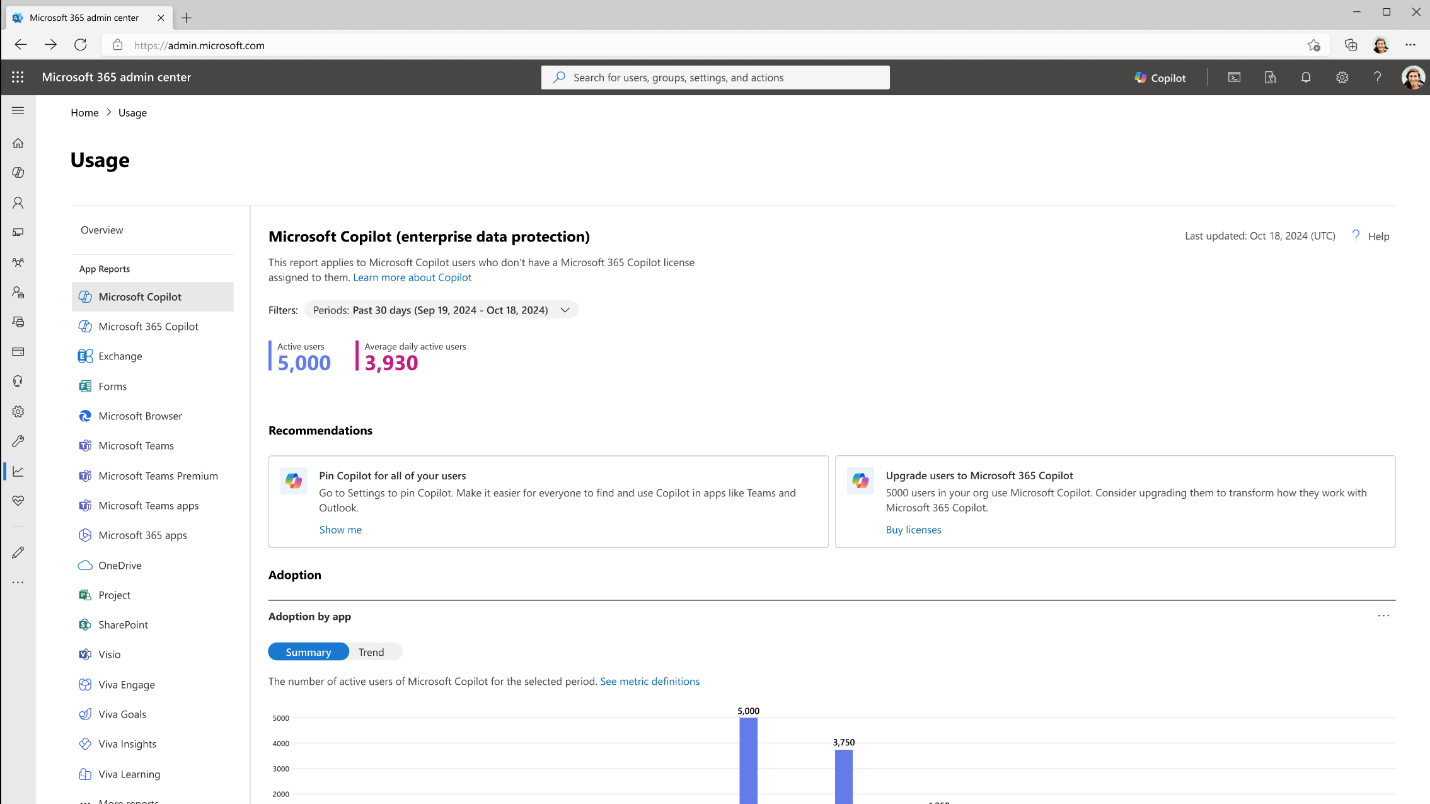This screenshot has width=1430, height=804.
Task: Click Learn more about Copilot link
Action: point(412,277)
